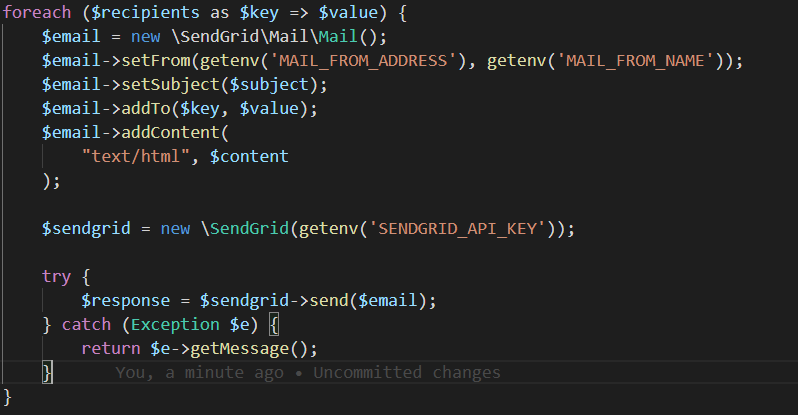Click the addContent method name
This screenshot has height=415, width=798.
[x=170, y=132]
